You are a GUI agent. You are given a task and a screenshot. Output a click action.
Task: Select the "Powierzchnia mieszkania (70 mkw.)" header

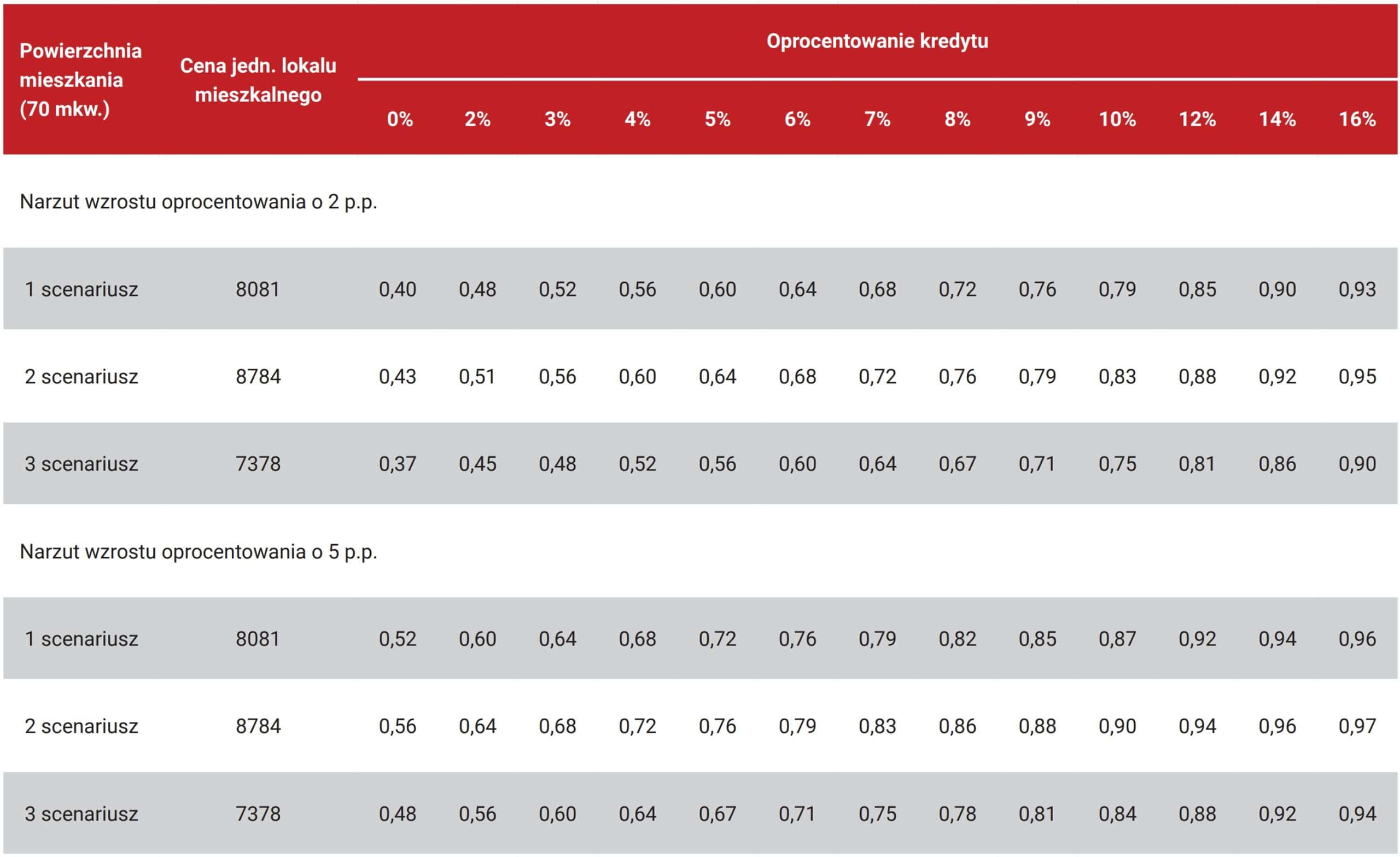tap(80, 79)
